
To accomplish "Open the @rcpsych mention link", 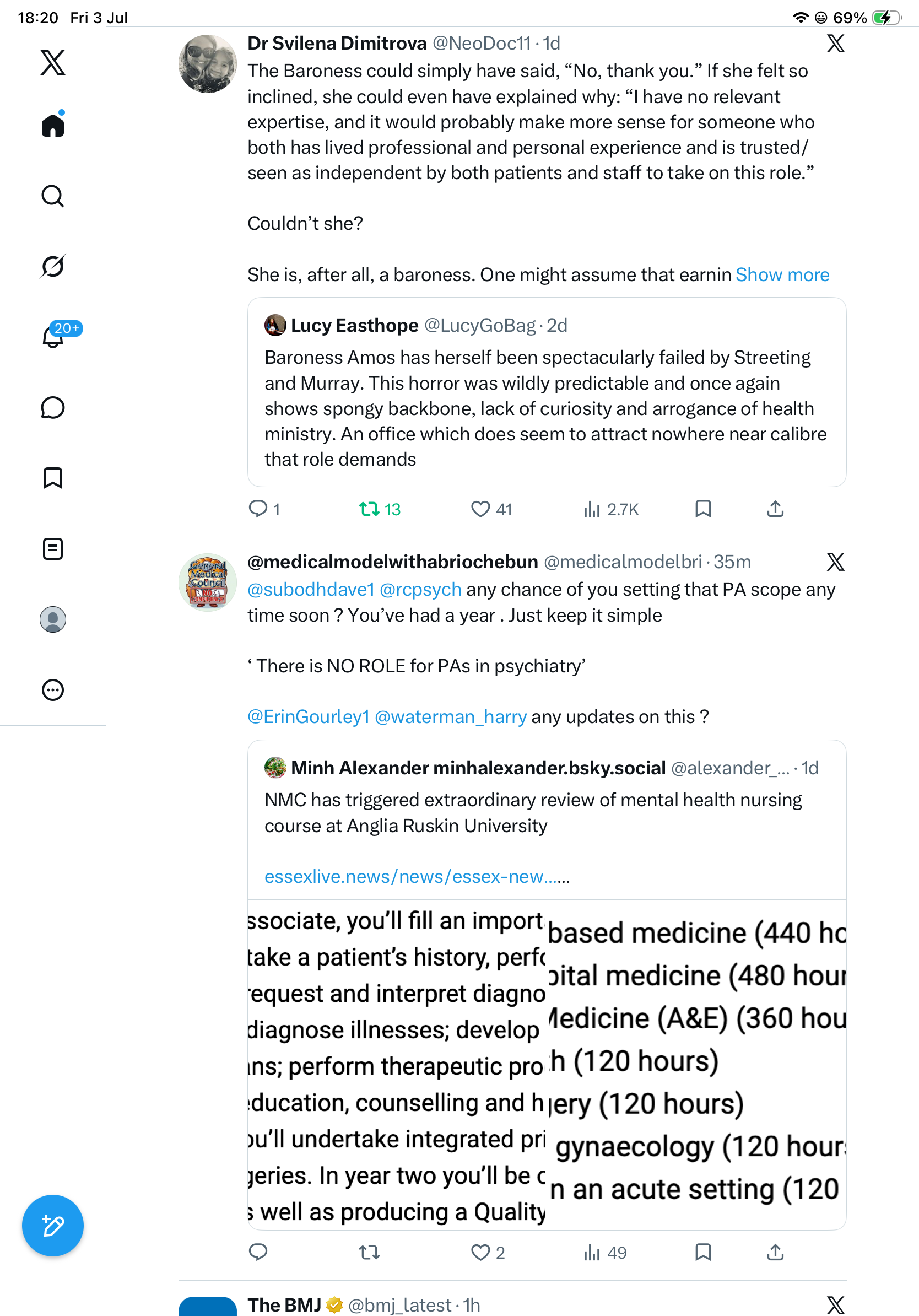I will click(420, 589).
